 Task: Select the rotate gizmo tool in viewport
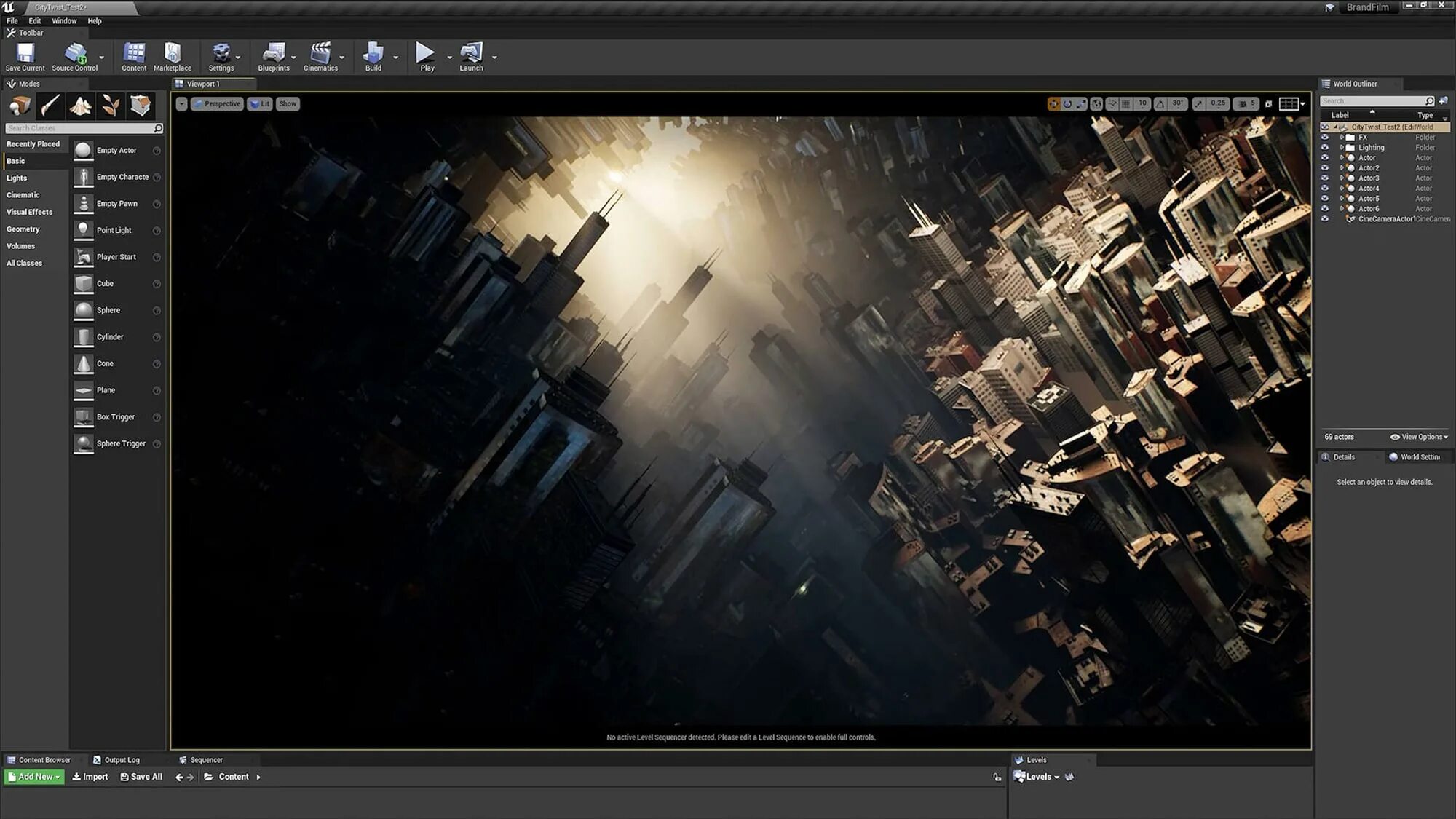click(1067, 104)
